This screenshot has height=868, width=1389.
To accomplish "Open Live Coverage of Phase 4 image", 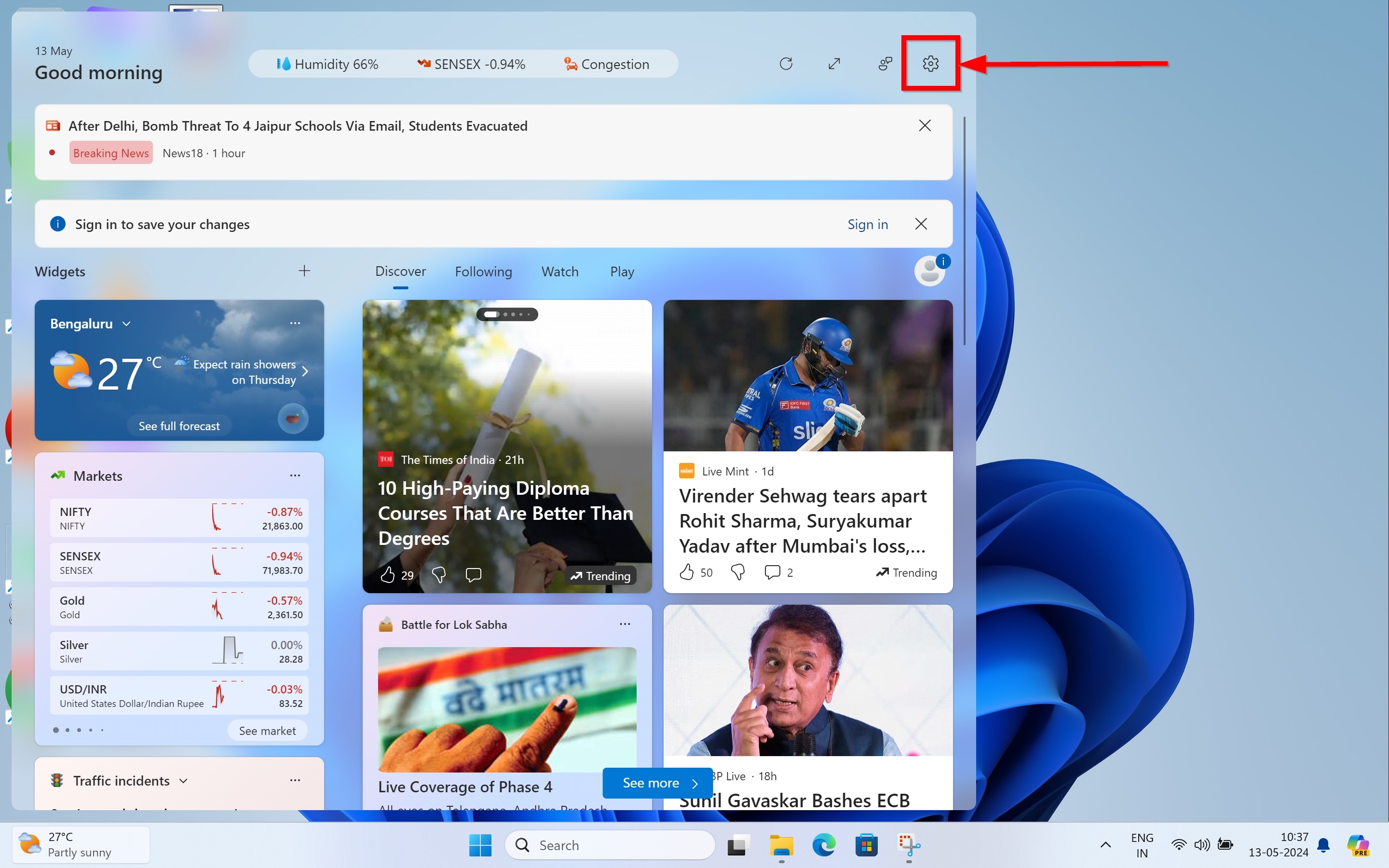I will [507, 709].
